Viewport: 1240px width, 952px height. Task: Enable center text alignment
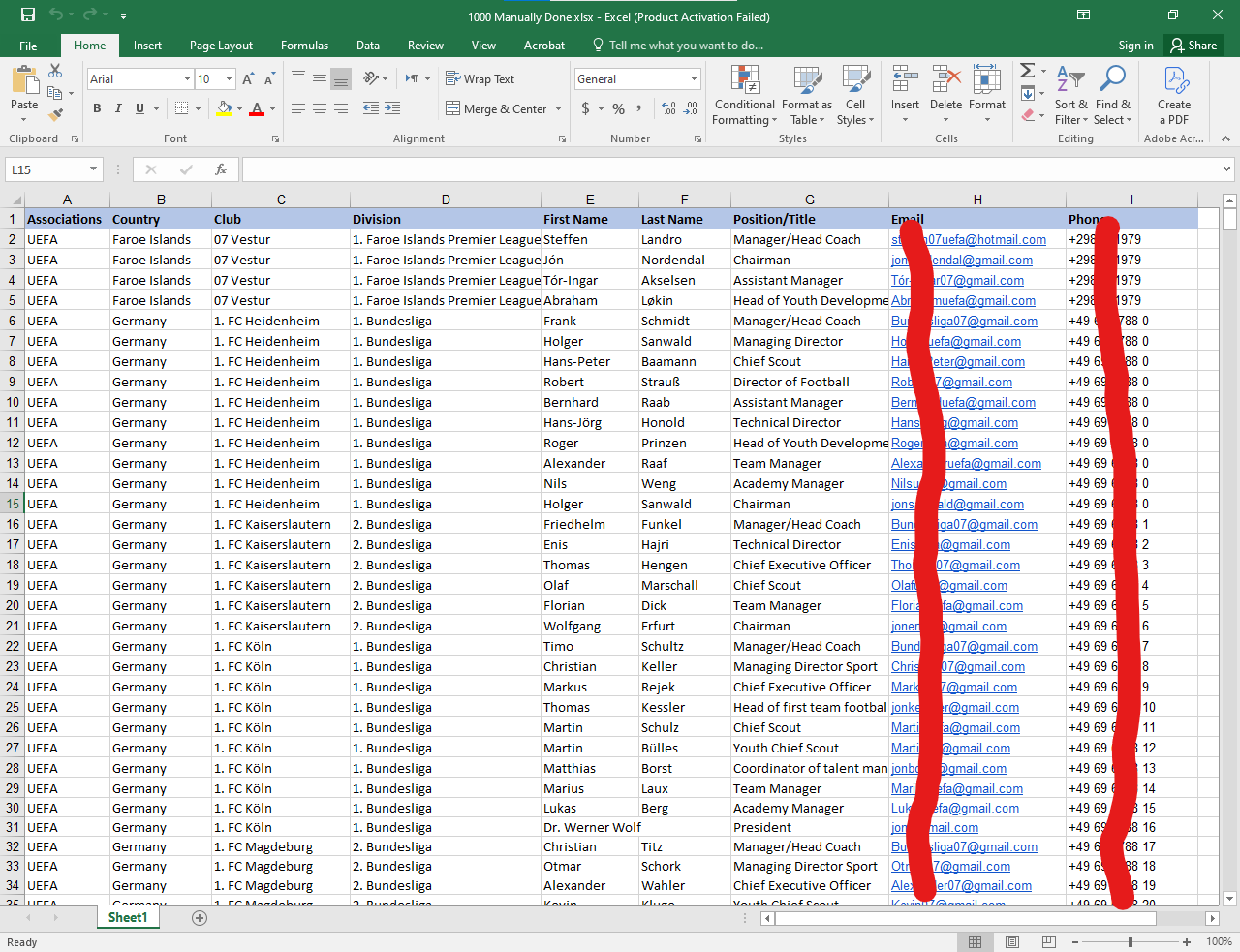320,108
